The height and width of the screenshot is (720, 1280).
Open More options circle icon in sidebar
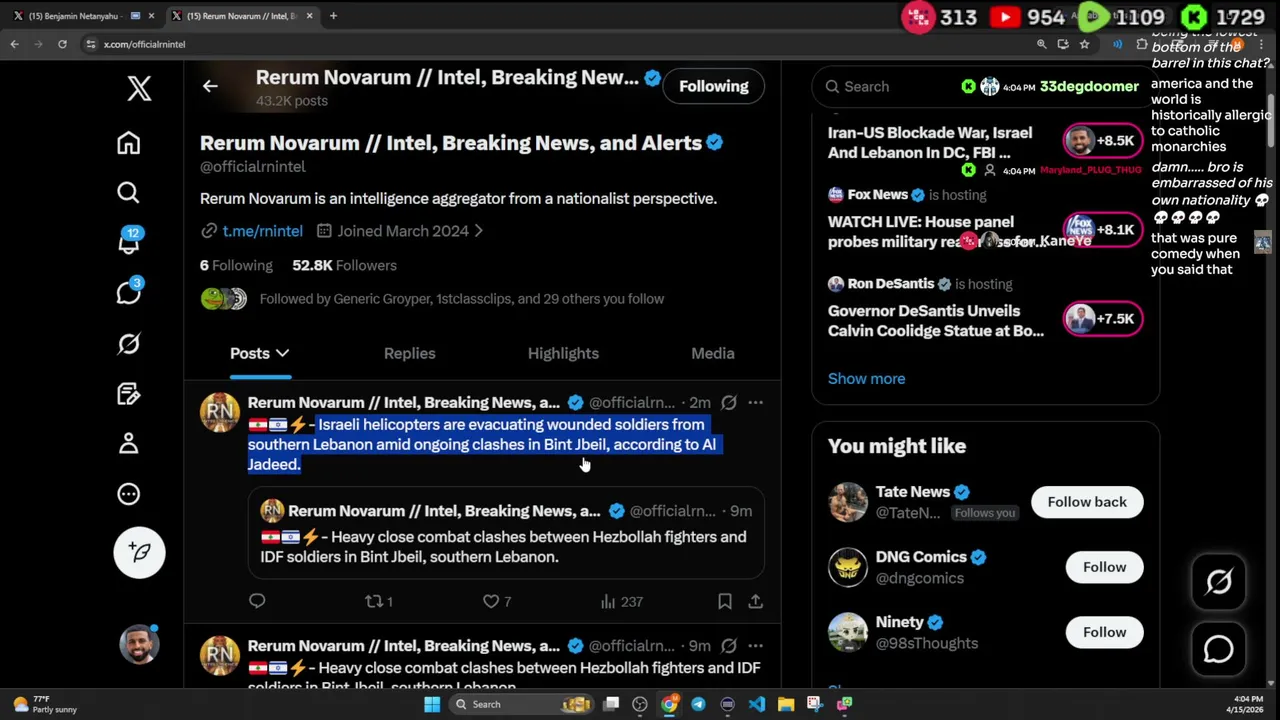point(128,494)
